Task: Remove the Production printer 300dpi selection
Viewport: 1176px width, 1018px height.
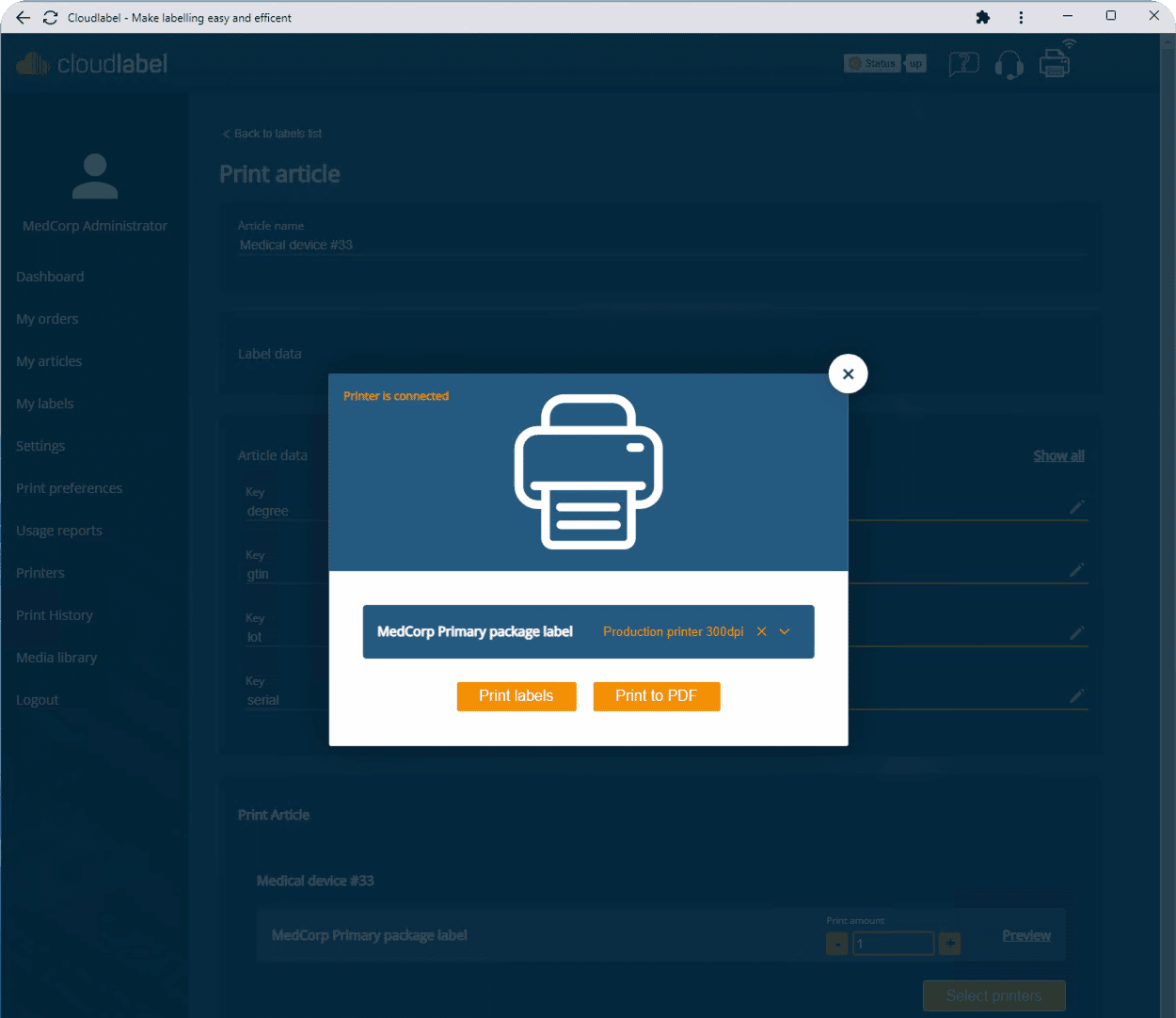Action: click(761, 631)
